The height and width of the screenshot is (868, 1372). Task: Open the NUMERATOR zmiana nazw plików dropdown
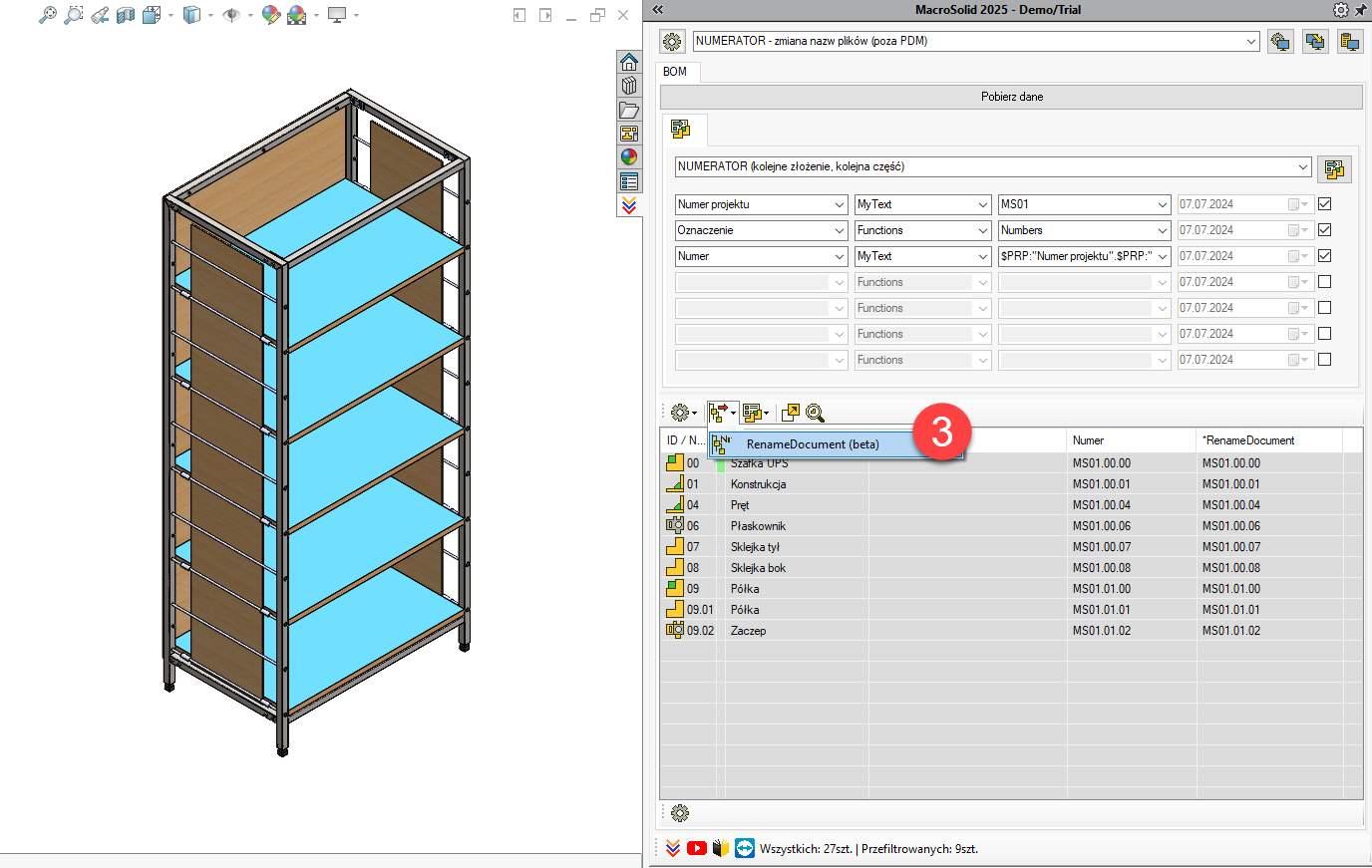(1251, 41)
